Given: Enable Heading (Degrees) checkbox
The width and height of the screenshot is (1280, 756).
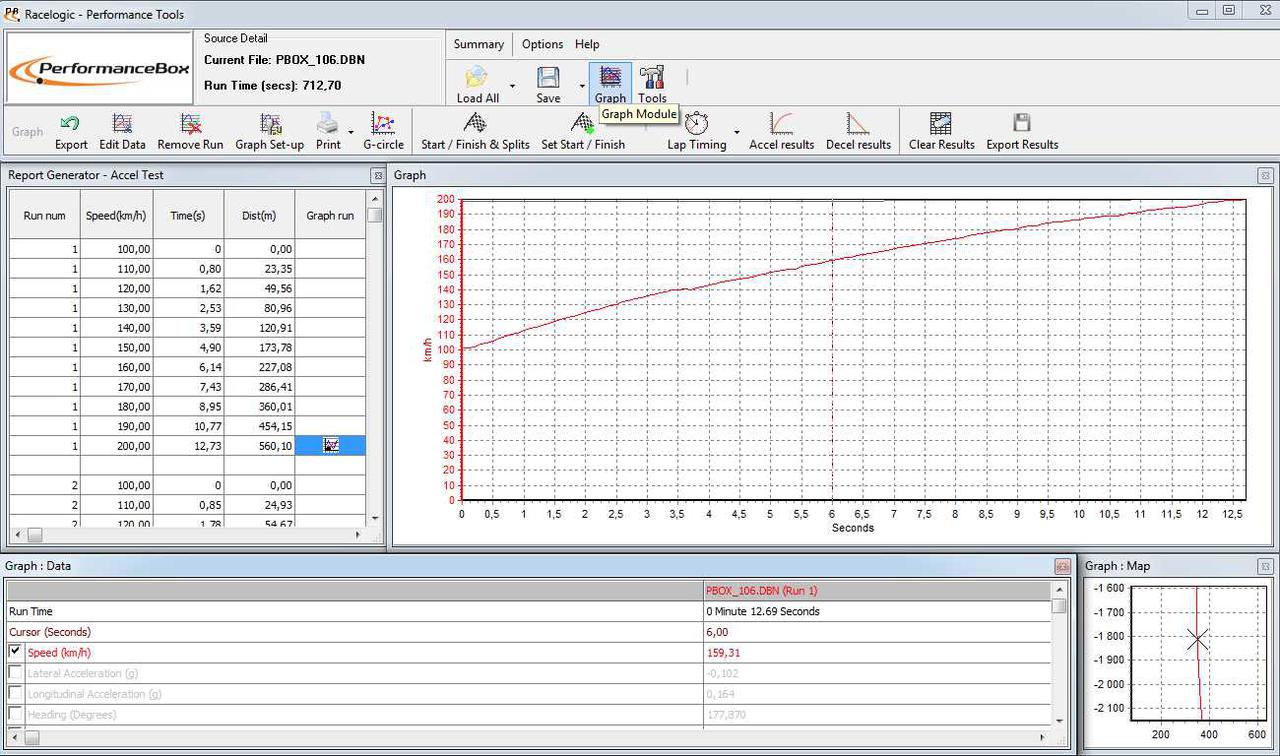Looking at the screenshot, I should tap(15, 714).
